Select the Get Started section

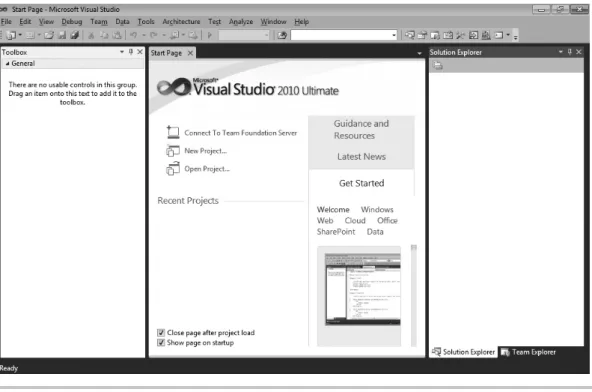[x=361, y=183]
